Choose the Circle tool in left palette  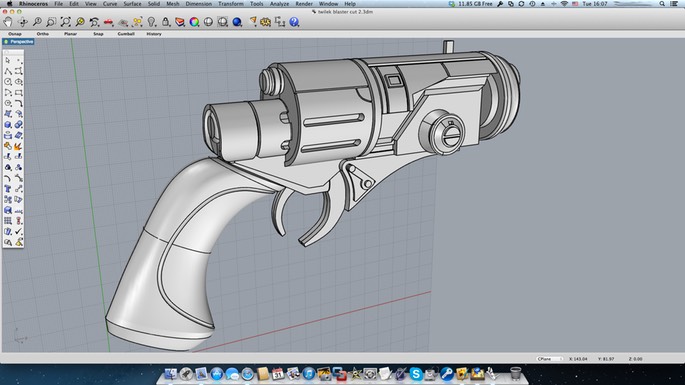click(x=8, y=82)
